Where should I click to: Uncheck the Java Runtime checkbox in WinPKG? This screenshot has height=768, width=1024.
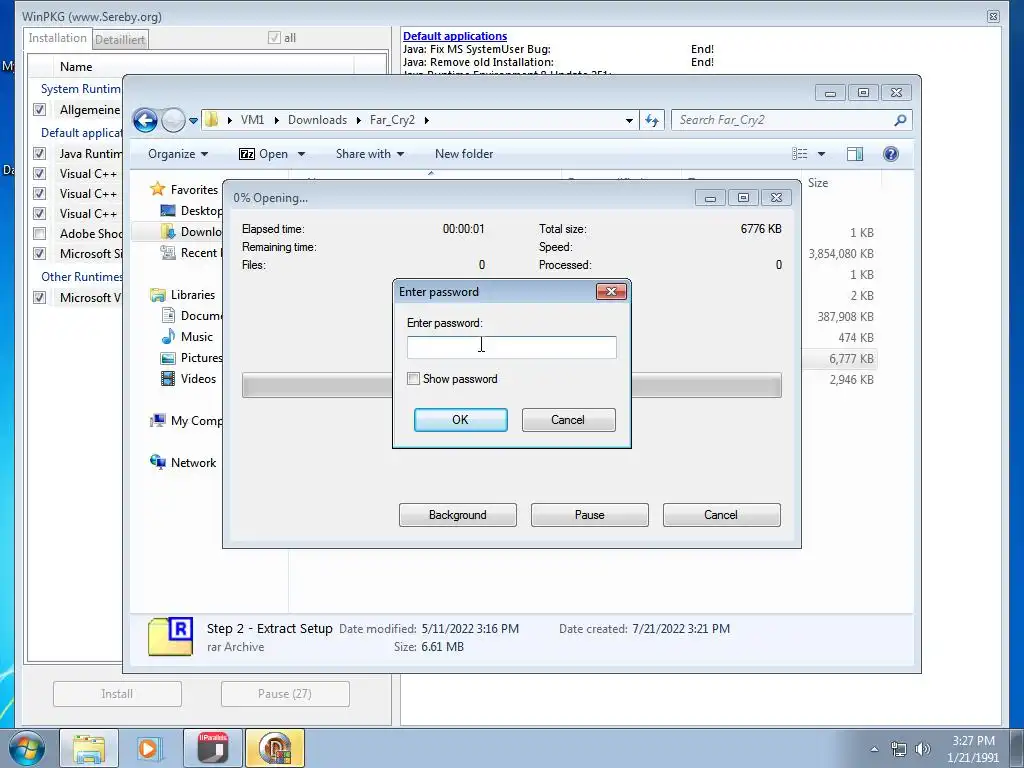[39, 153]
